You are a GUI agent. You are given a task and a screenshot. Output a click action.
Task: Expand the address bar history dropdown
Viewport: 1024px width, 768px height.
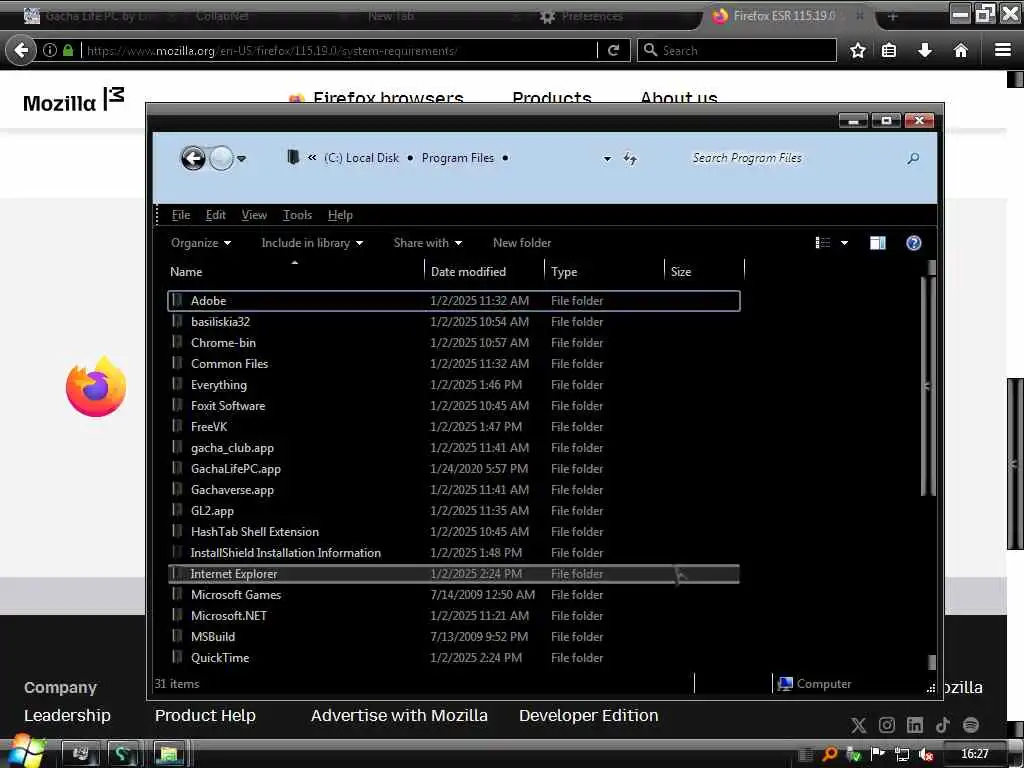click(x=607, y=159)
